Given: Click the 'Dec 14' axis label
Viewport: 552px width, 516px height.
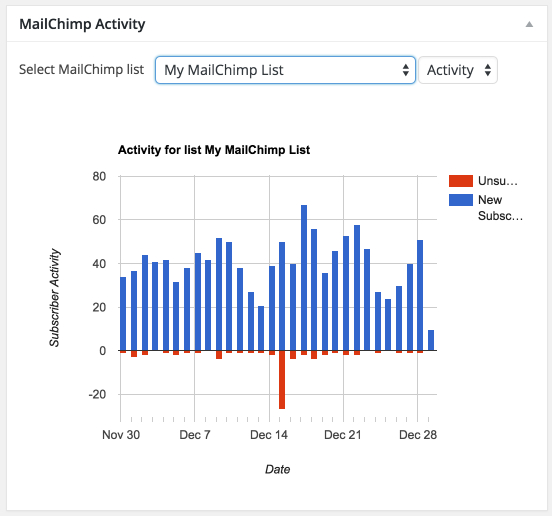Looking at the screenshot, I should (x=269, y=435).
